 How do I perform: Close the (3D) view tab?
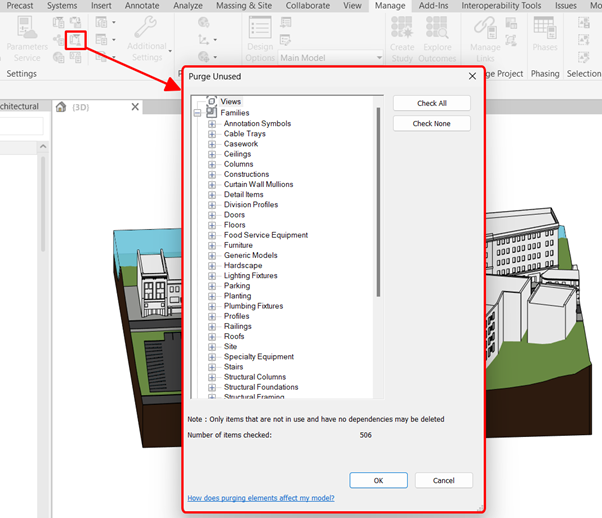(135, 107)
